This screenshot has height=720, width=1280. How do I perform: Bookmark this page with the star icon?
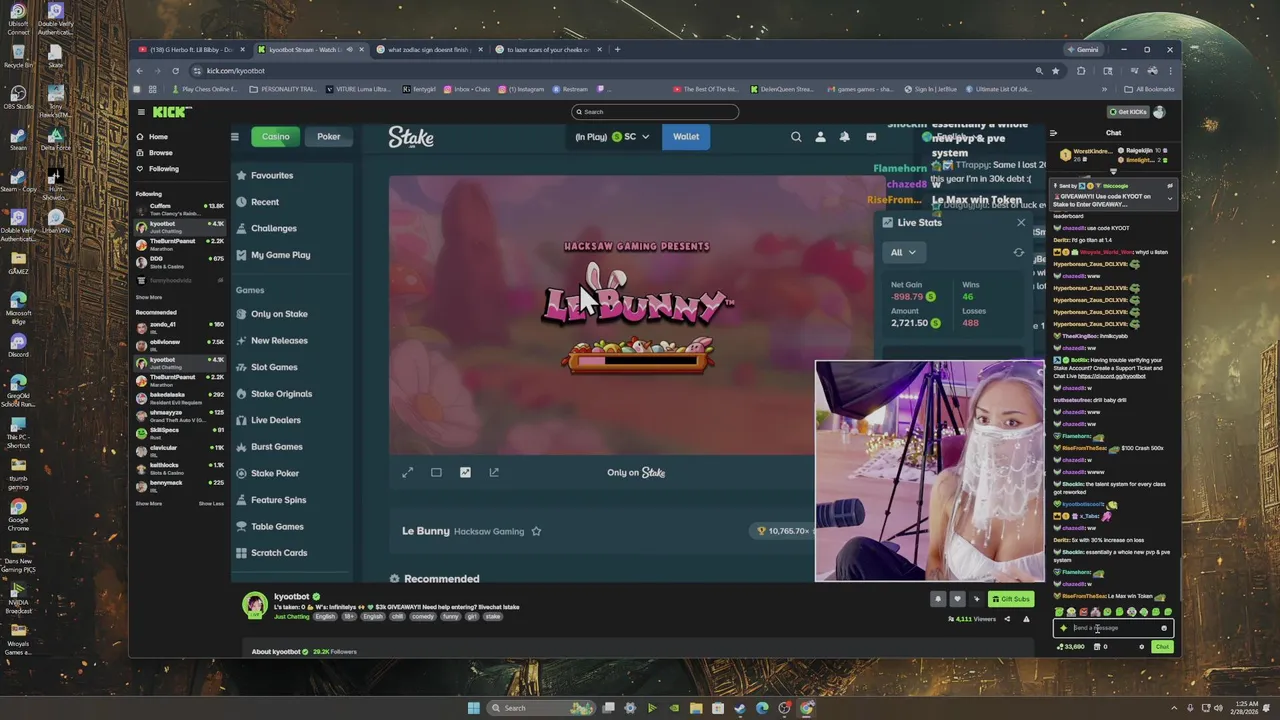pos(1055,71)
